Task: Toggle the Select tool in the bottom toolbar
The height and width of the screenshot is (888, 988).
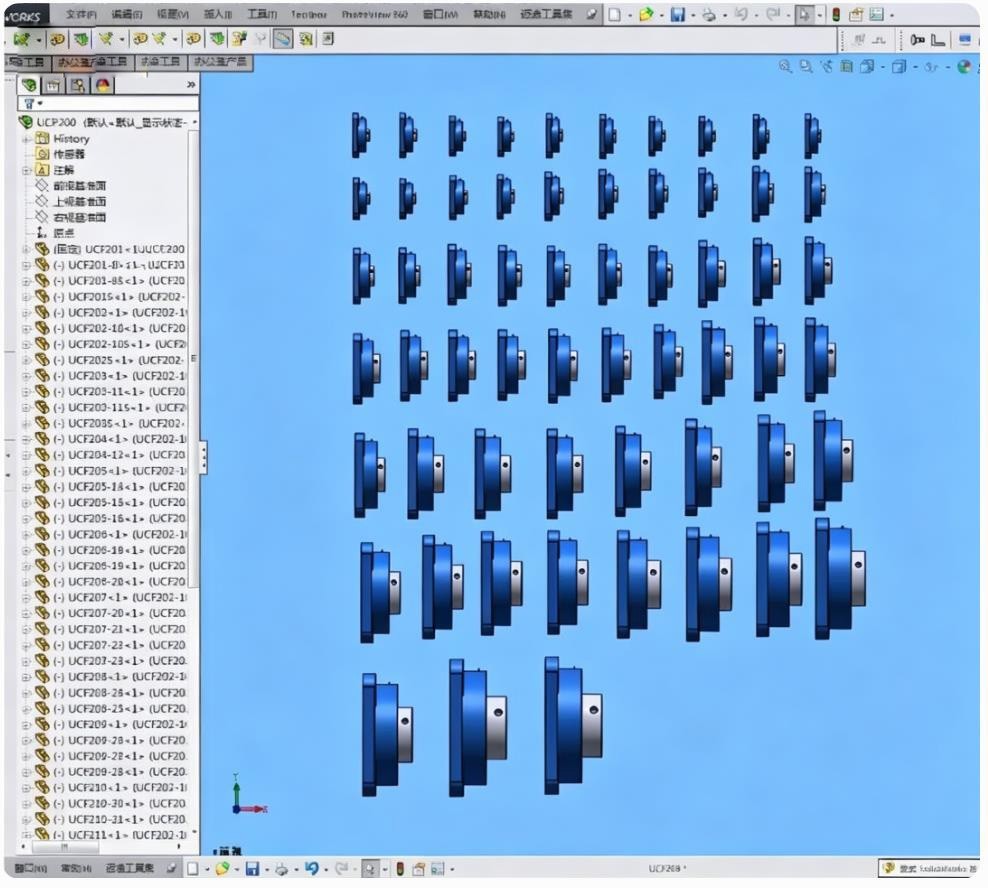Action: pyautogui.click(x=369, y=869)
